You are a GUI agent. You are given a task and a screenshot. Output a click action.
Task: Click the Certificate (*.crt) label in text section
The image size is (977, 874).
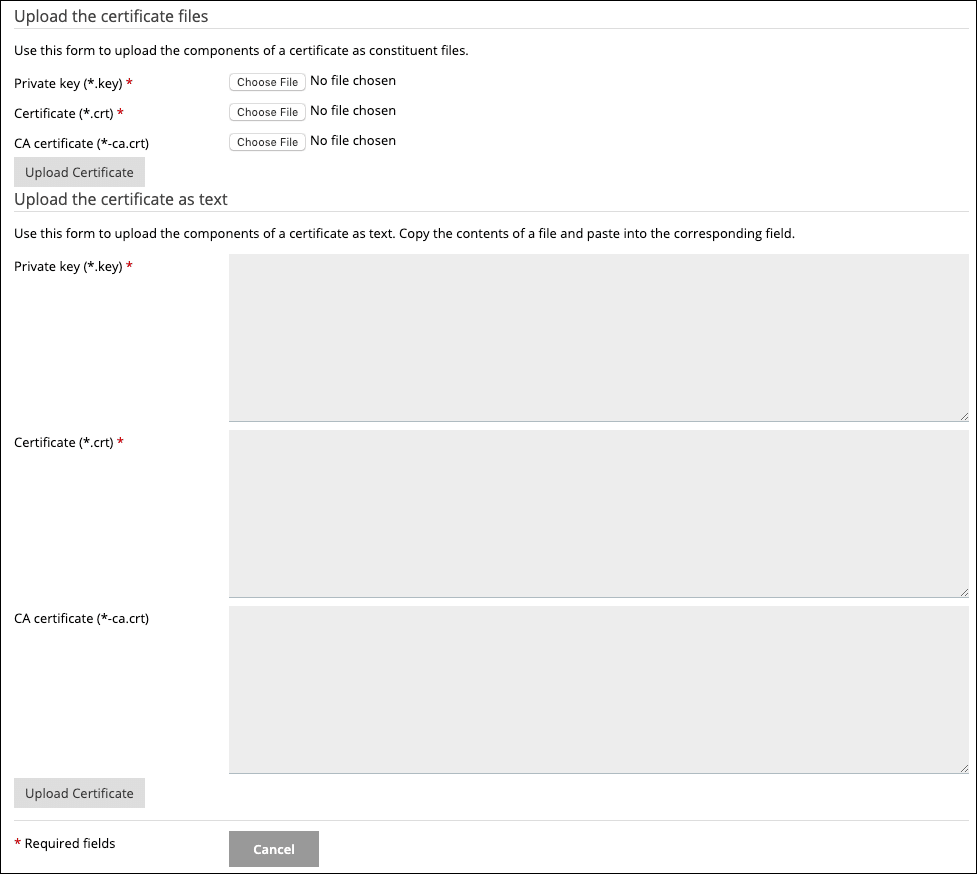coord(64,442)
